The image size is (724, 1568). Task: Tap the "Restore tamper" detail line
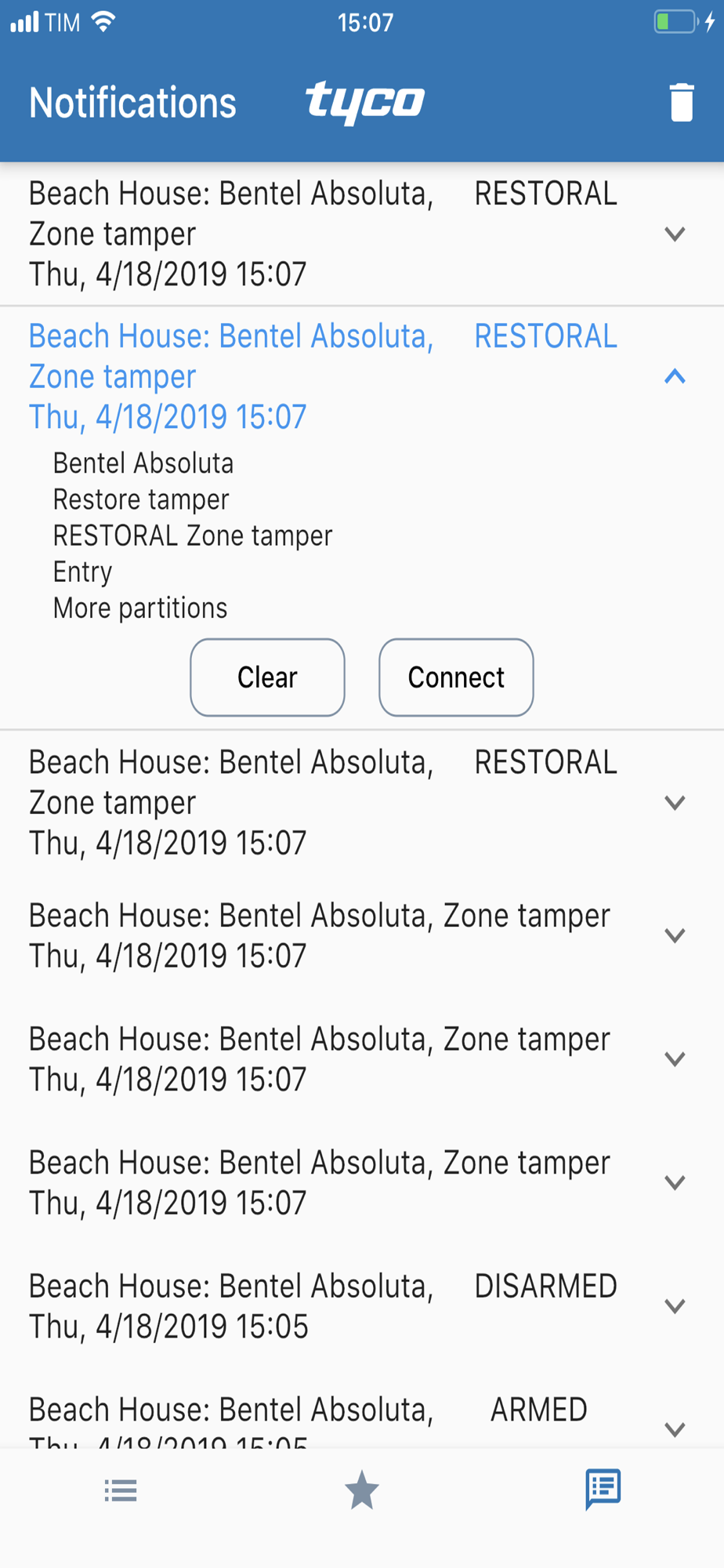[x=141, y=499]
